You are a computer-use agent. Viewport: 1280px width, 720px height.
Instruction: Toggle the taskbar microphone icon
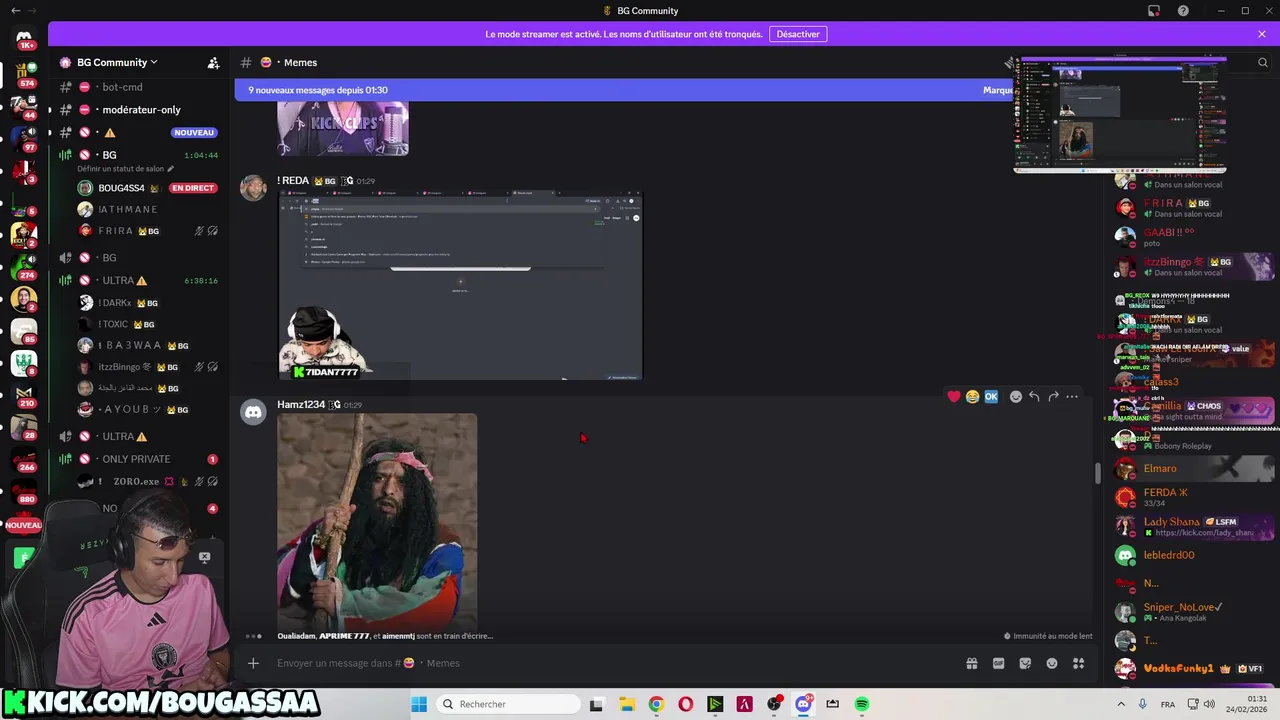[x=1143, y=704]
